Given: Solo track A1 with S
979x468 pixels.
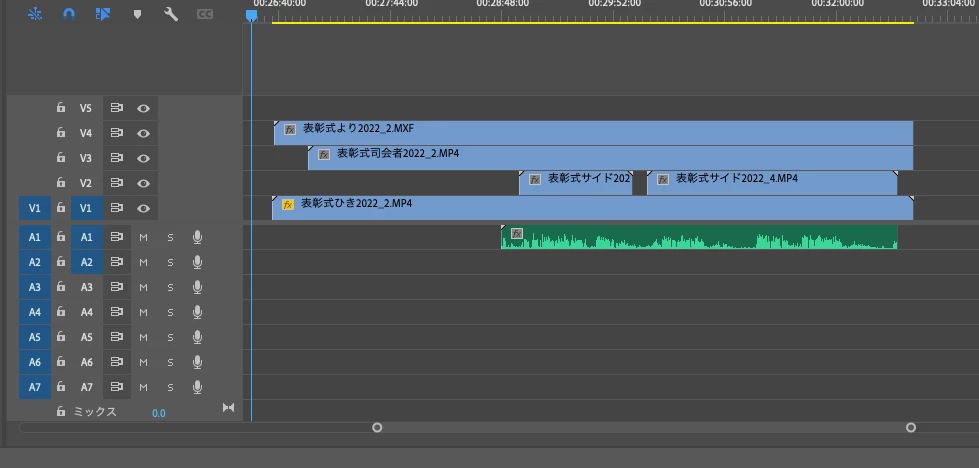Looking at the screenshot, I should [170, 237].
